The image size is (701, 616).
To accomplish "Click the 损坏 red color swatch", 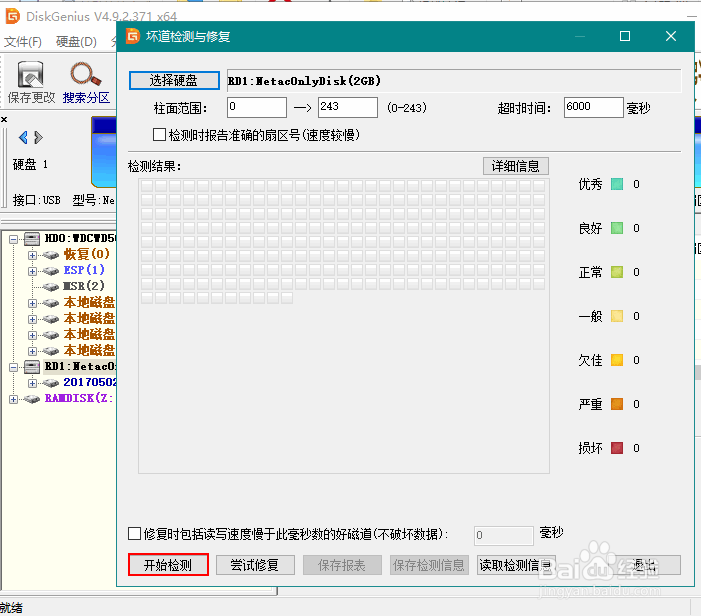I will 617,448.
